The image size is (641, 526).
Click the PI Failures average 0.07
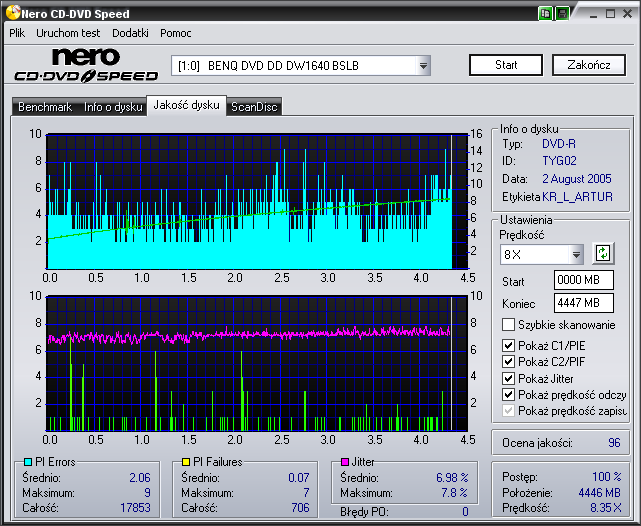coord(298,477)
